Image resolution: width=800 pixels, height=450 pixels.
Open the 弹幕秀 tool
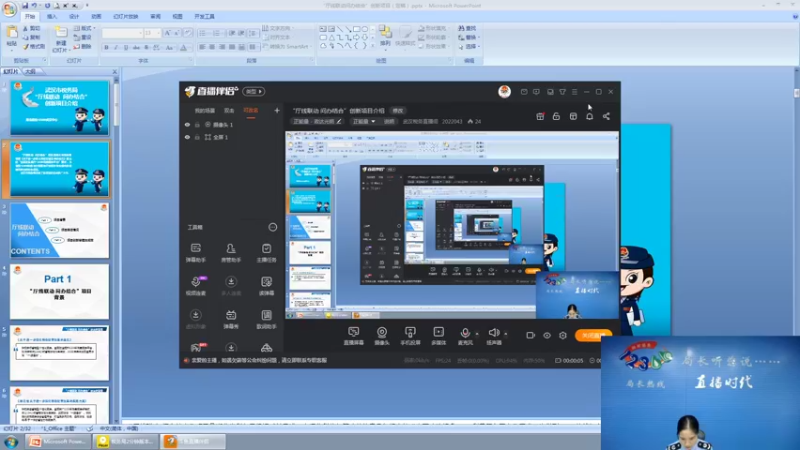coord(231,319)
